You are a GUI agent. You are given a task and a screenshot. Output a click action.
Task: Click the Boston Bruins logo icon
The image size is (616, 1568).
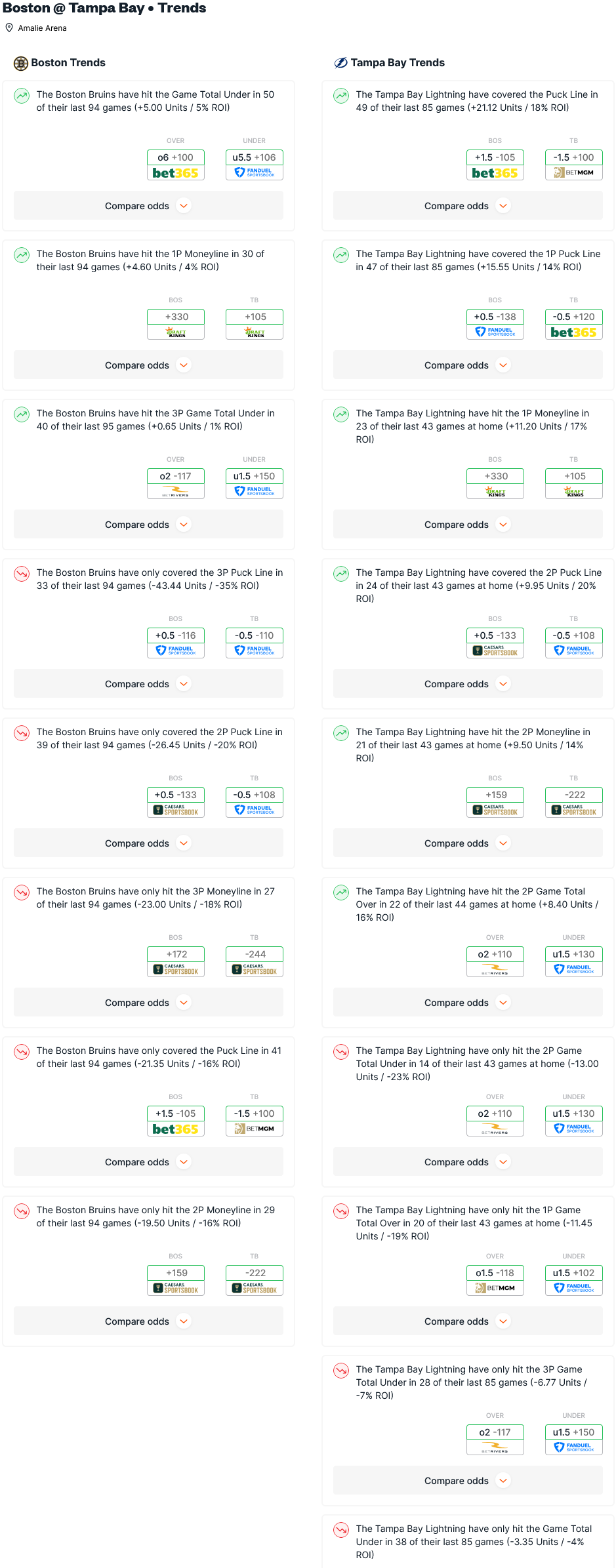(x=21, y=63)
